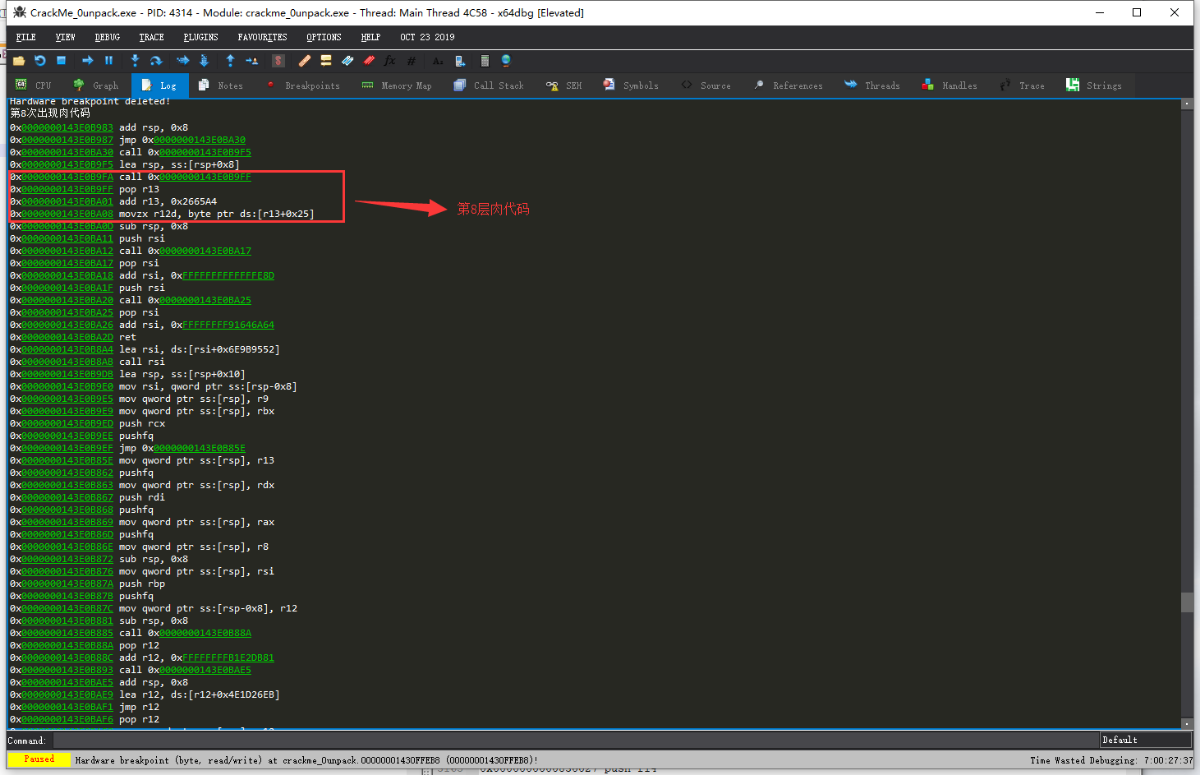
Task: Switch to the Handles tab
Action: click(950, 86)
